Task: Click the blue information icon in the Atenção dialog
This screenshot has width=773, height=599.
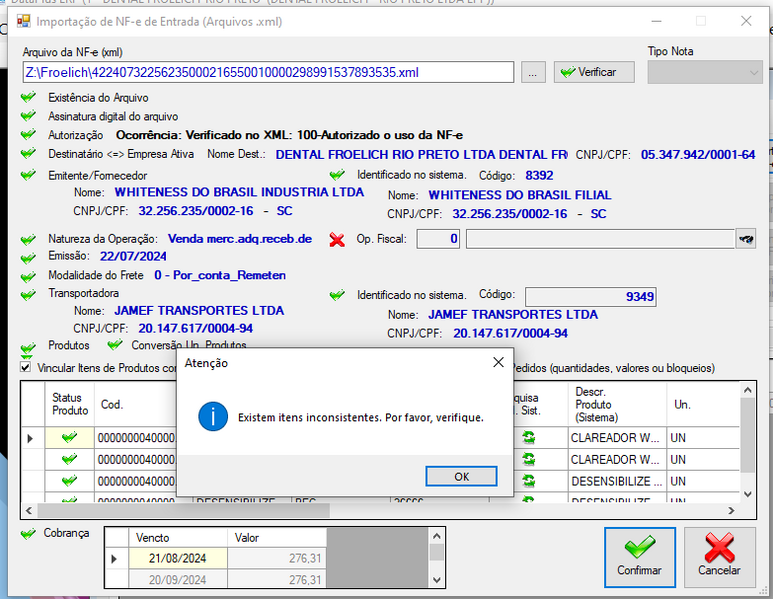Action: click(213, 417)
